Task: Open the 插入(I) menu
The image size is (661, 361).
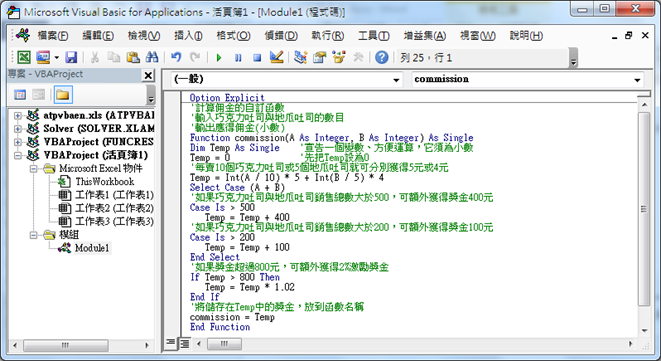Action: (188, 35)
